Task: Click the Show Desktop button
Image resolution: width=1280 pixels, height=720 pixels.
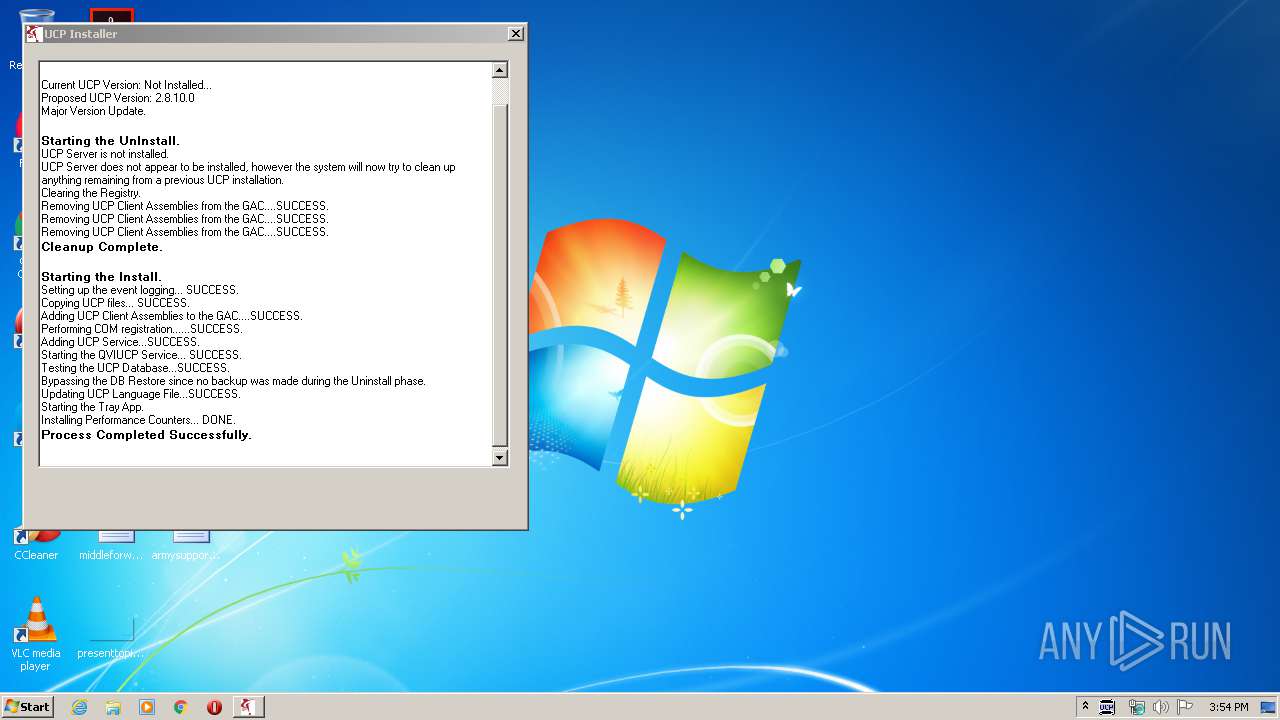Action: coord(1270,707)
